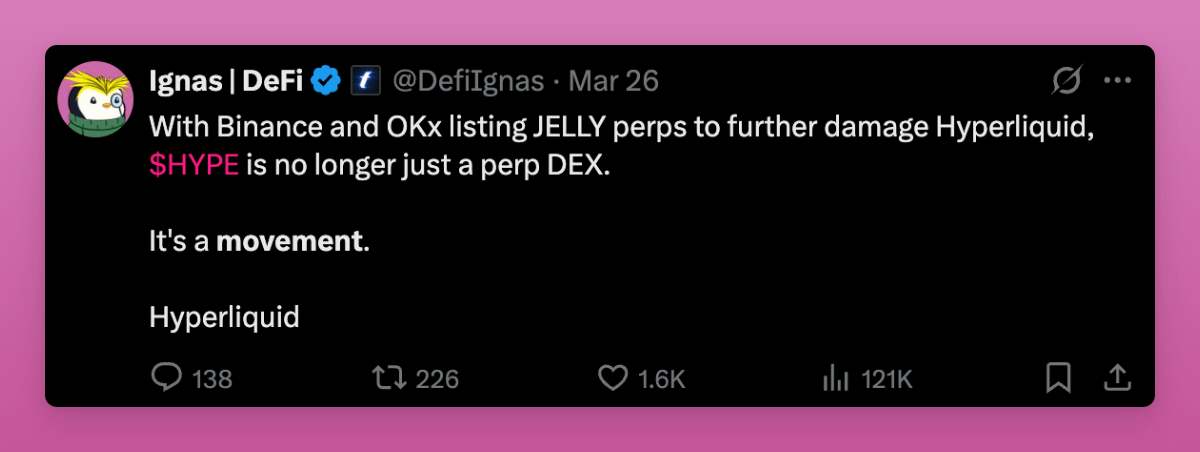Click the 1.6K likes count

tap(661, 379)
